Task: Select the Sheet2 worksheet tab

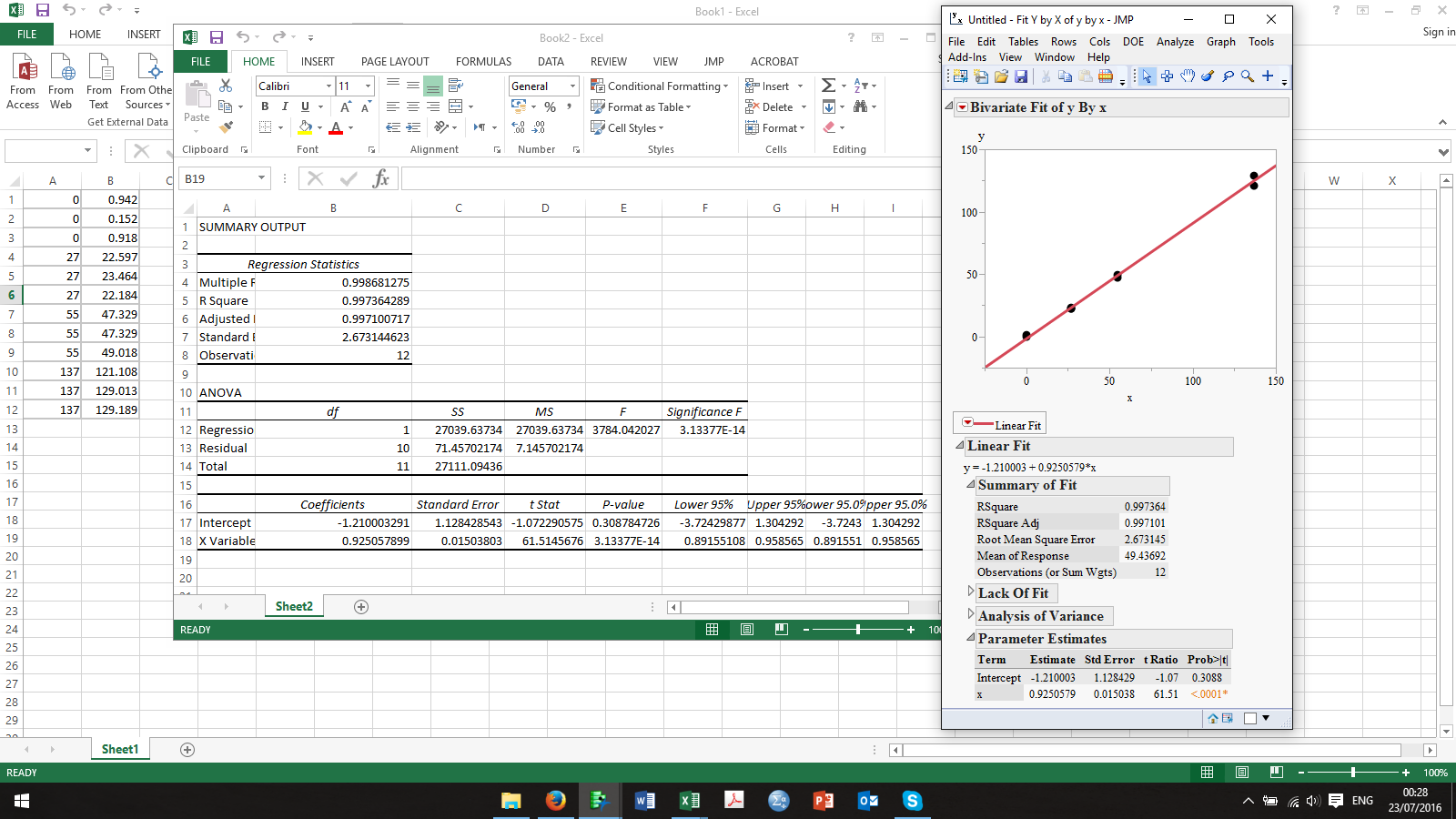Action: pyautogui.click(x=293, y=605)
